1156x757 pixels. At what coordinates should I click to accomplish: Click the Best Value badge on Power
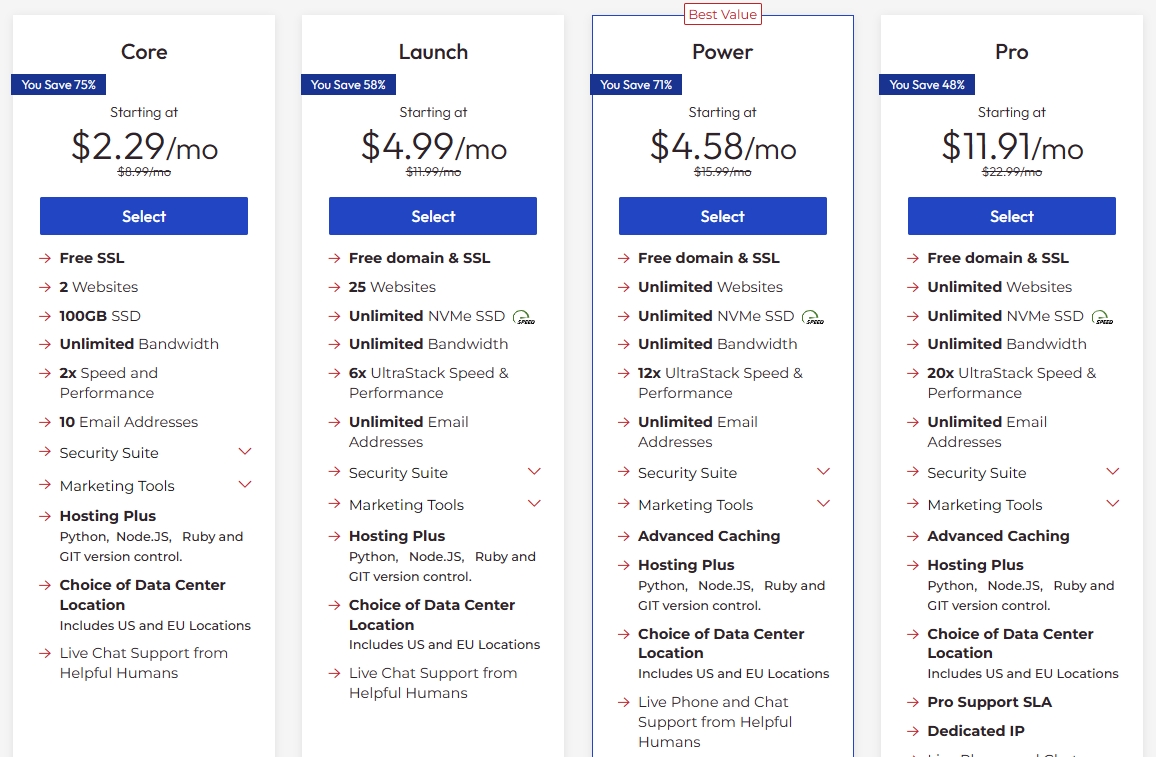722,14
